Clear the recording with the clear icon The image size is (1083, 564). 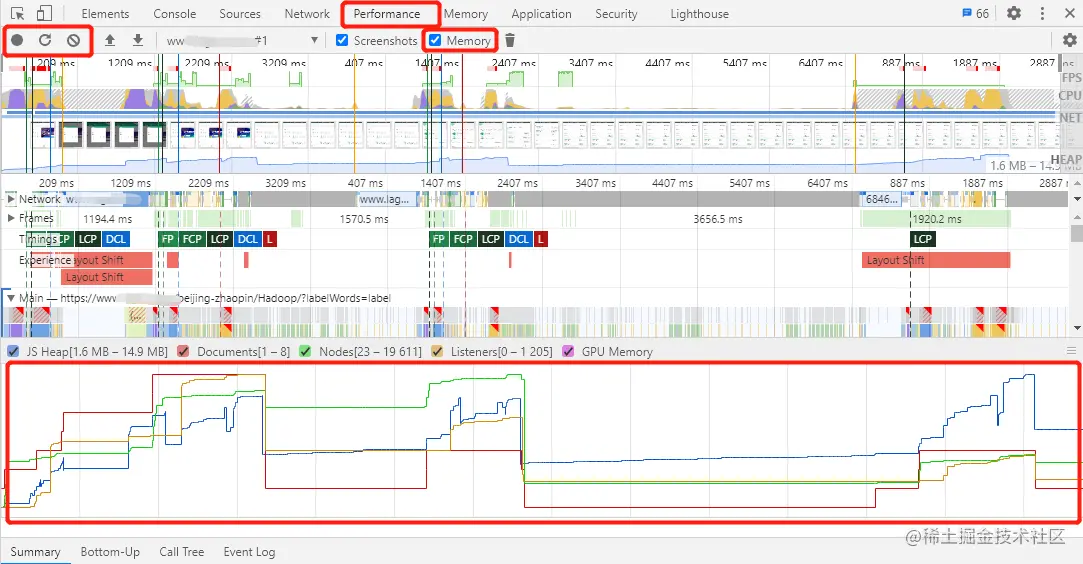(x=73, y=40)
